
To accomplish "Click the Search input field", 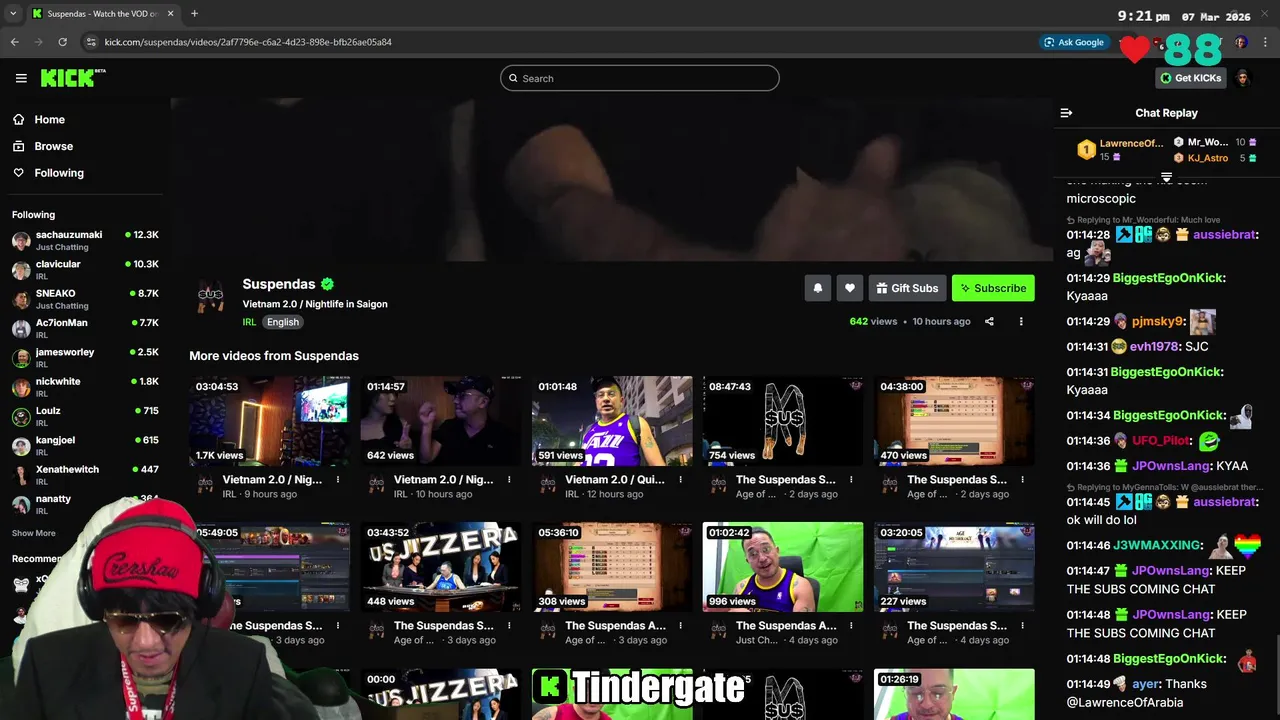I will (x=640, y=78).
